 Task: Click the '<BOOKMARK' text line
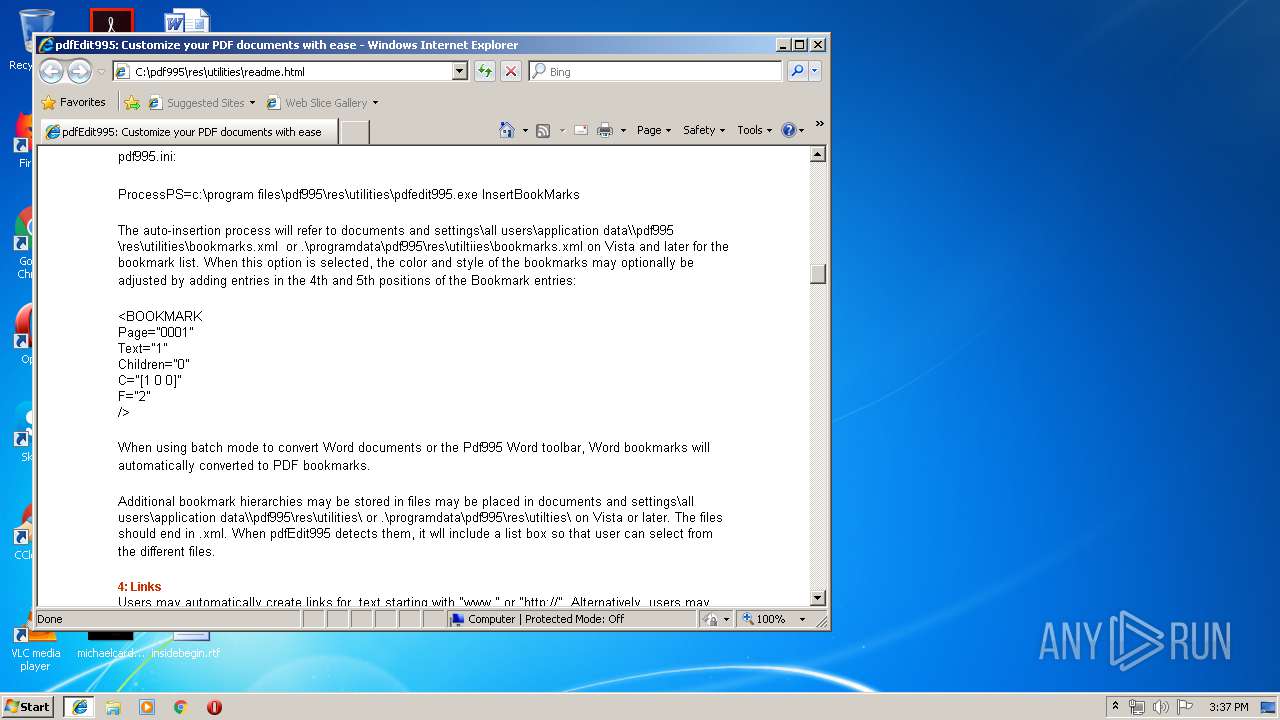point(160,316)
